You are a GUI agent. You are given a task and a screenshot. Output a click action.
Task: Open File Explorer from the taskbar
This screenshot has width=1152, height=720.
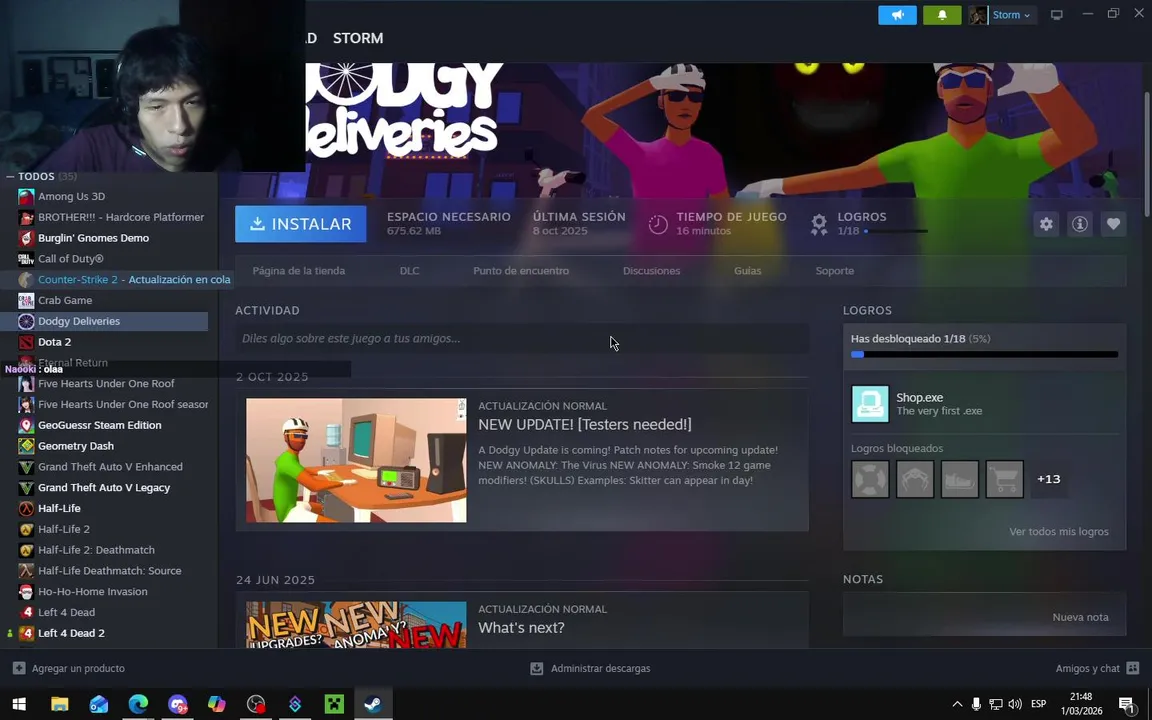click(60, 704)
